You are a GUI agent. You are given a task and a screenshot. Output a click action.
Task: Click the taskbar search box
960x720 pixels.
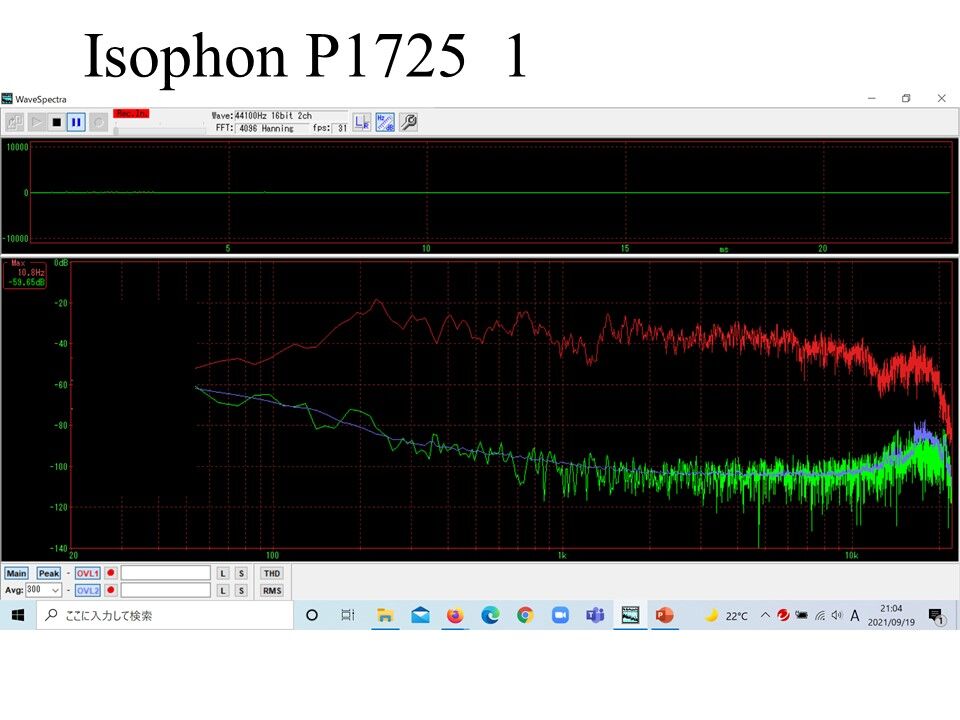click(x=165, y=615)
